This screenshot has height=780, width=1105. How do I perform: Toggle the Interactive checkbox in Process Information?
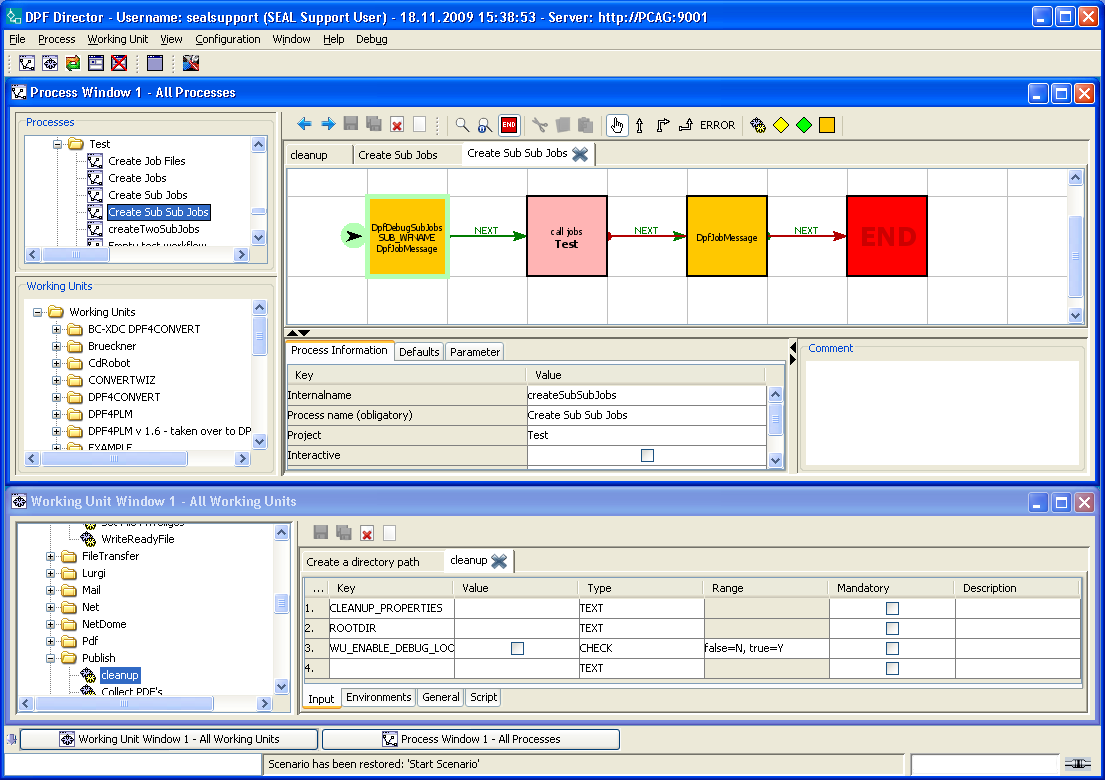tap(645, 455)
